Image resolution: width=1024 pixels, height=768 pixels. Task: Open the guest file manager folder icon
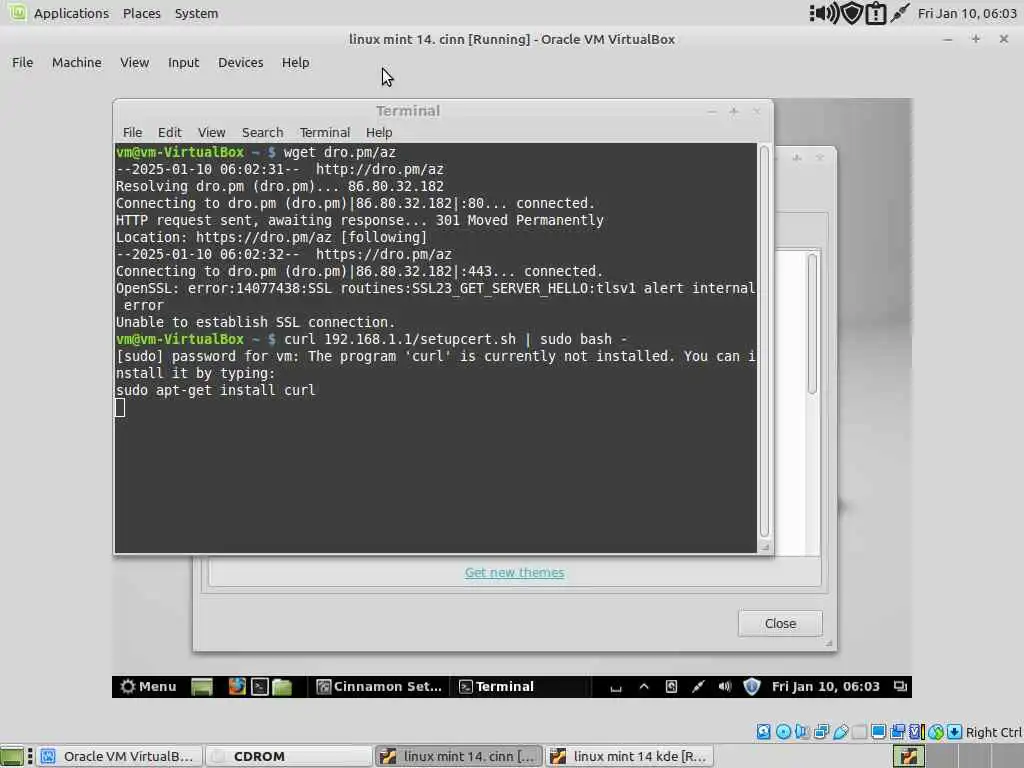click(x=282, y=687)
